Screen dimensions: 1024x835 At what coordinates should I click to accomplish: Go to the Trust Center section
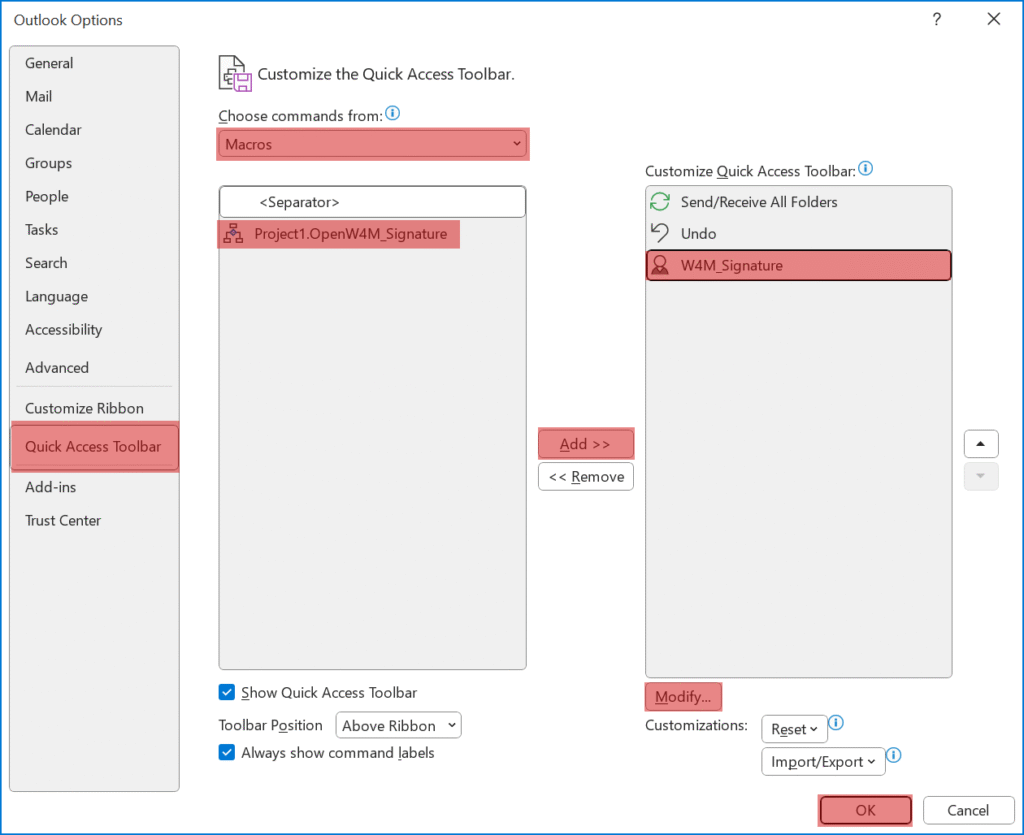coord(63,520)
